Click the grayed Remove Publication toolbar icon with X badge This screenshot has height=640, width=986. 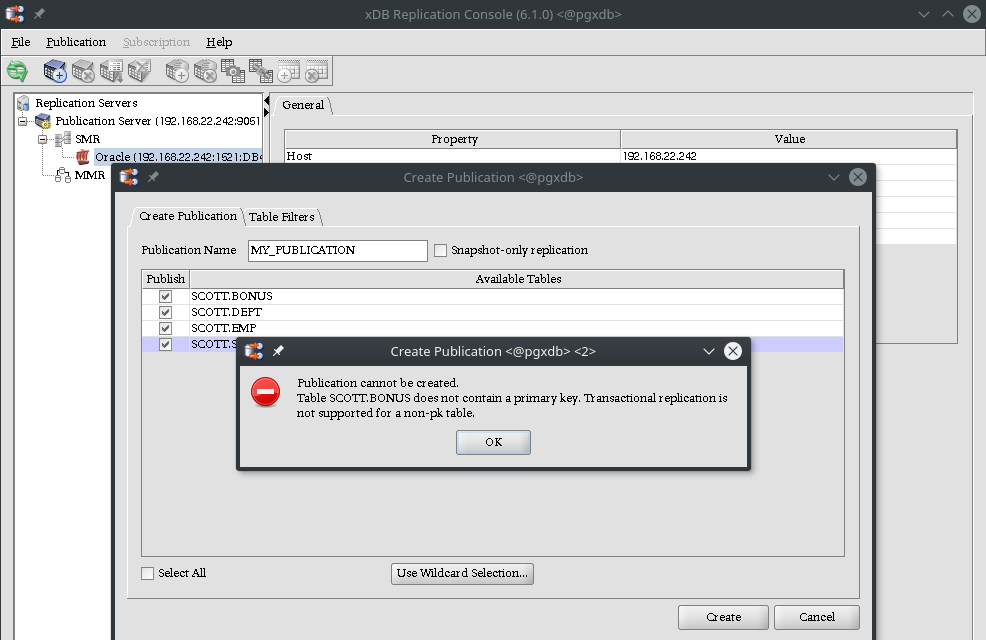204,71
